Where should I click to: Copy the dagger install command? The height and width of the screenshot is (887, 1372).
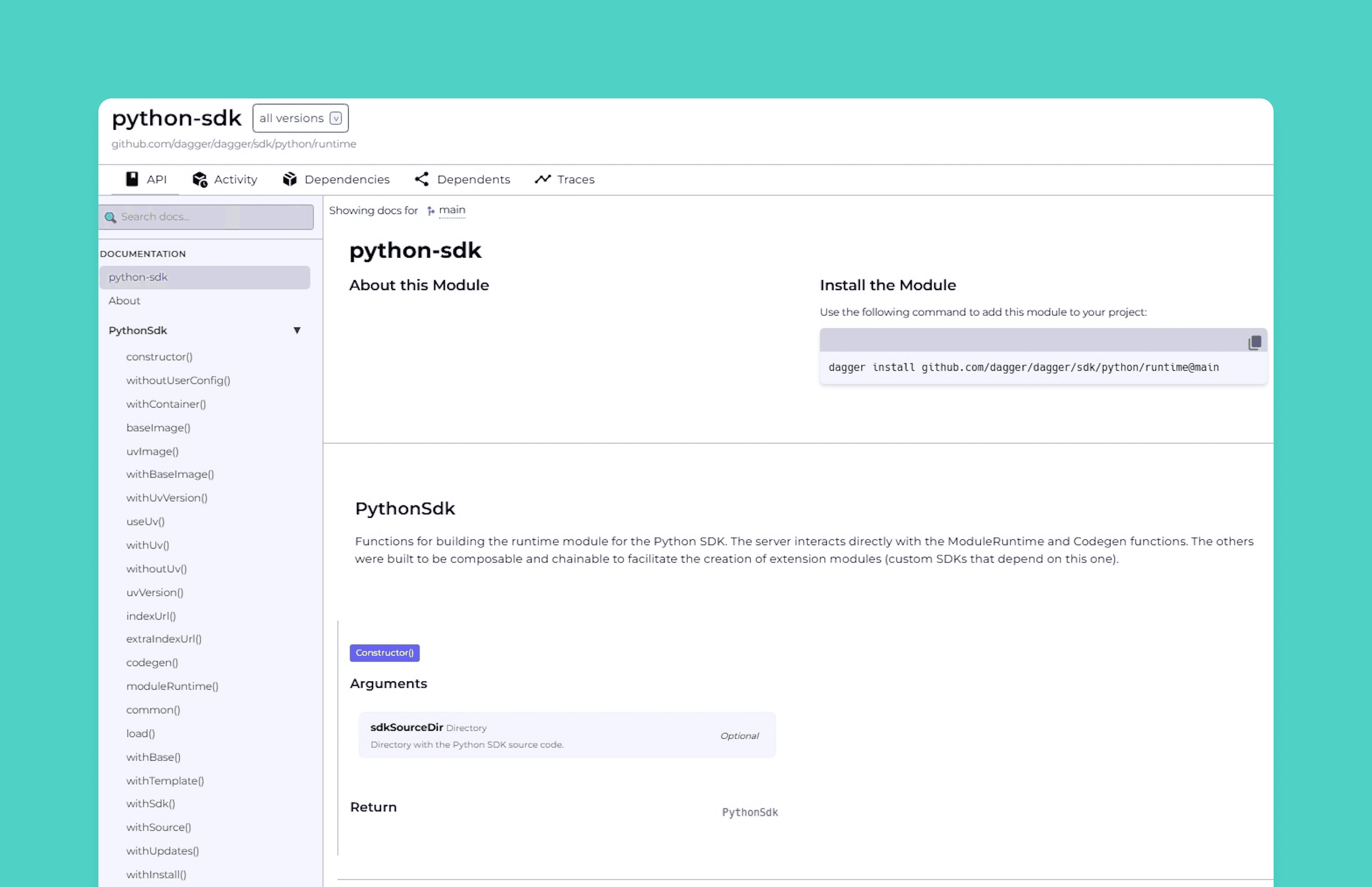coord(1254,343)
